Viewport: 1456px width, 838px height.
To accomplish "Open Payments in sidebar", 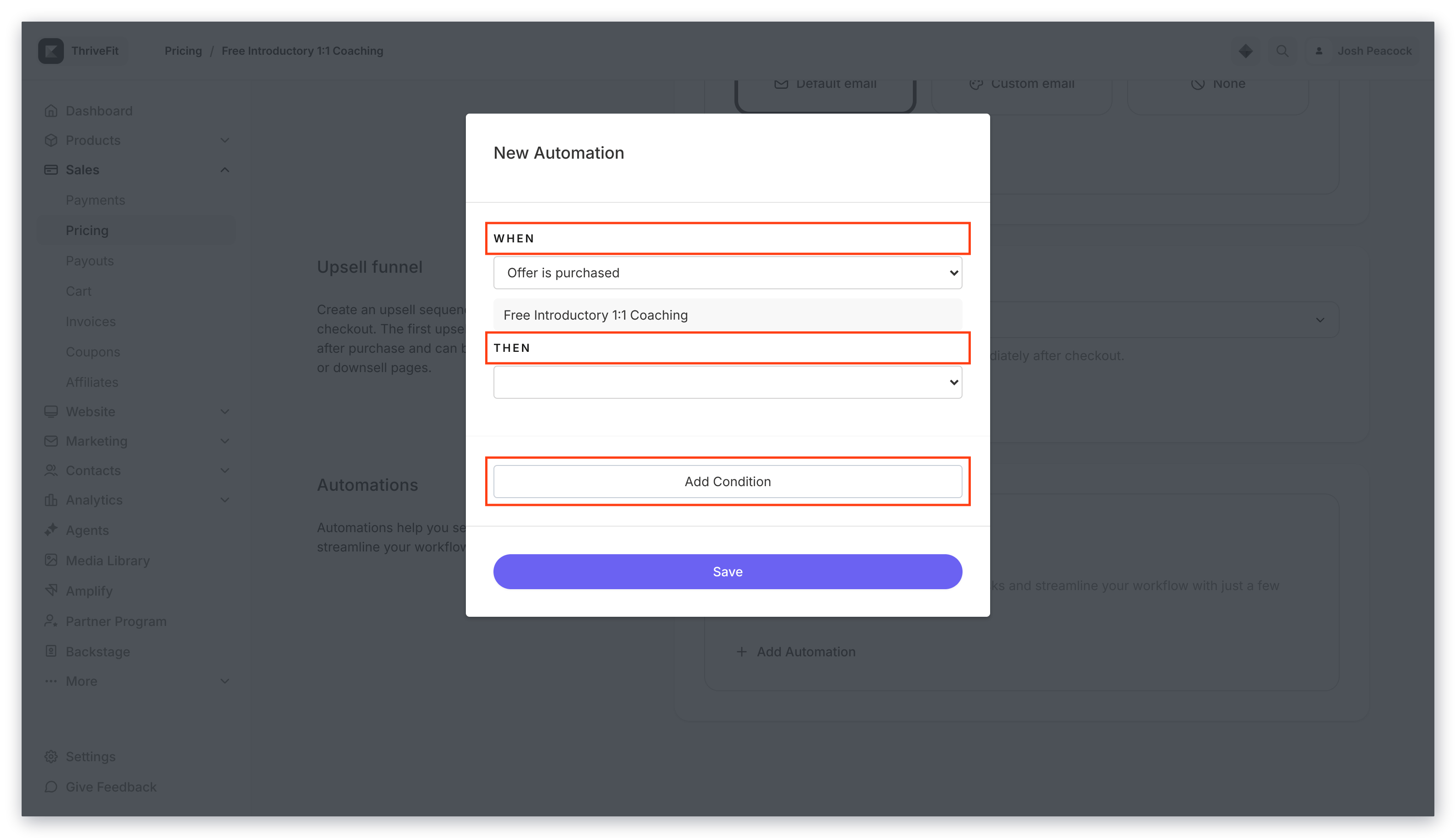I will pos(96,200).
